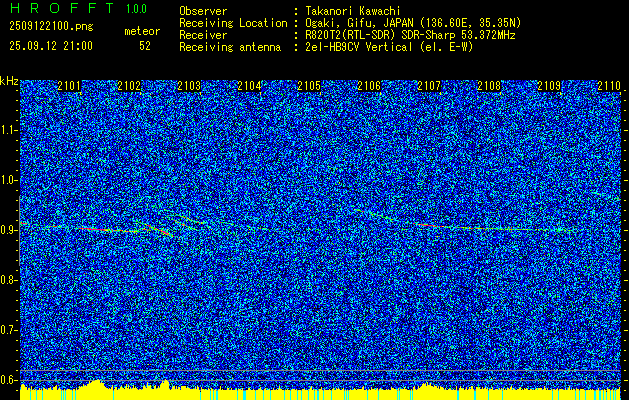
Task: Click the Receiver field label
Action: click(x=203, y=35)
